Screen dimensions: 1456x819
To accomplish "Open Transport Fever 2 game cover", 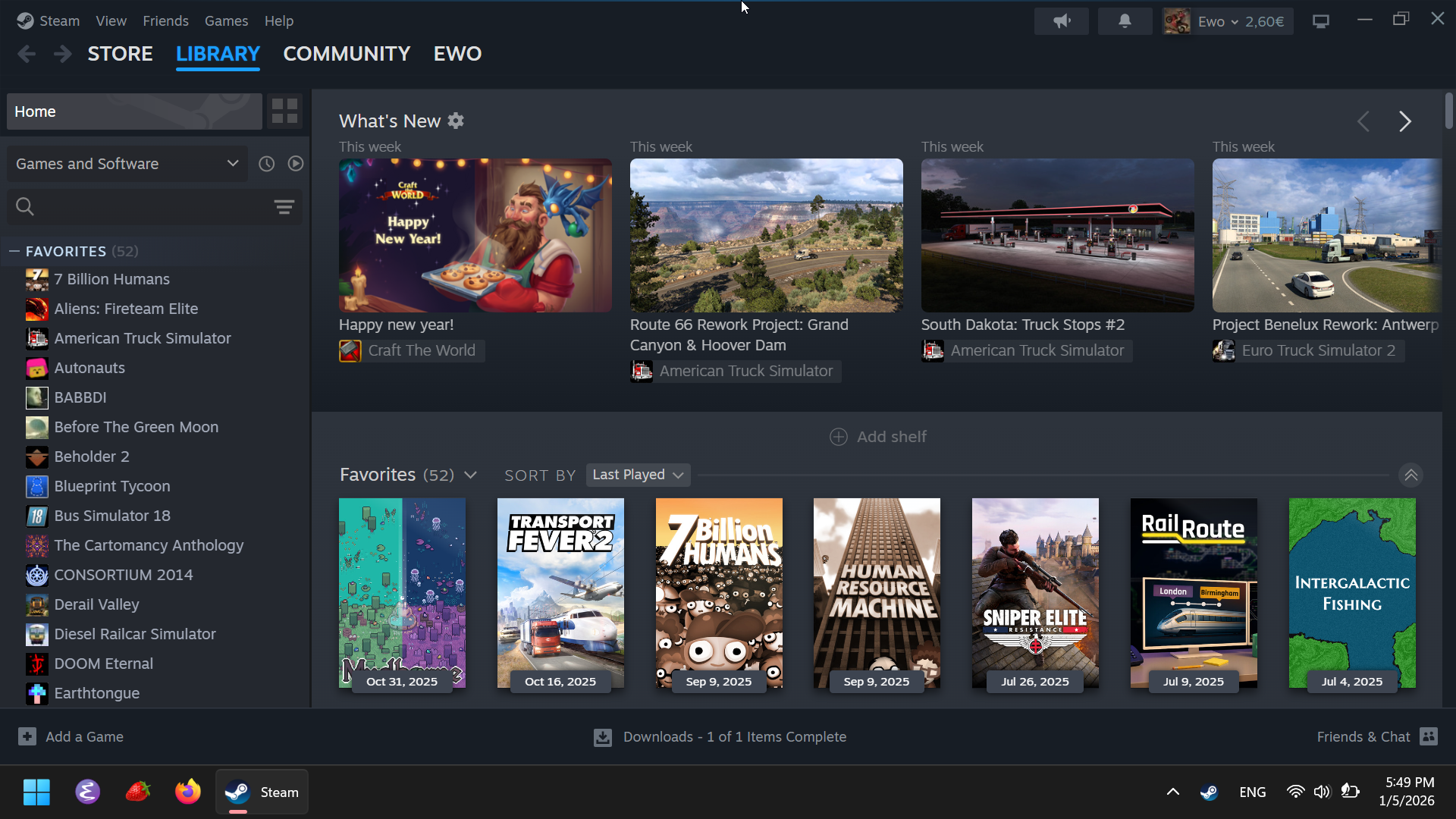I will 560,593.
